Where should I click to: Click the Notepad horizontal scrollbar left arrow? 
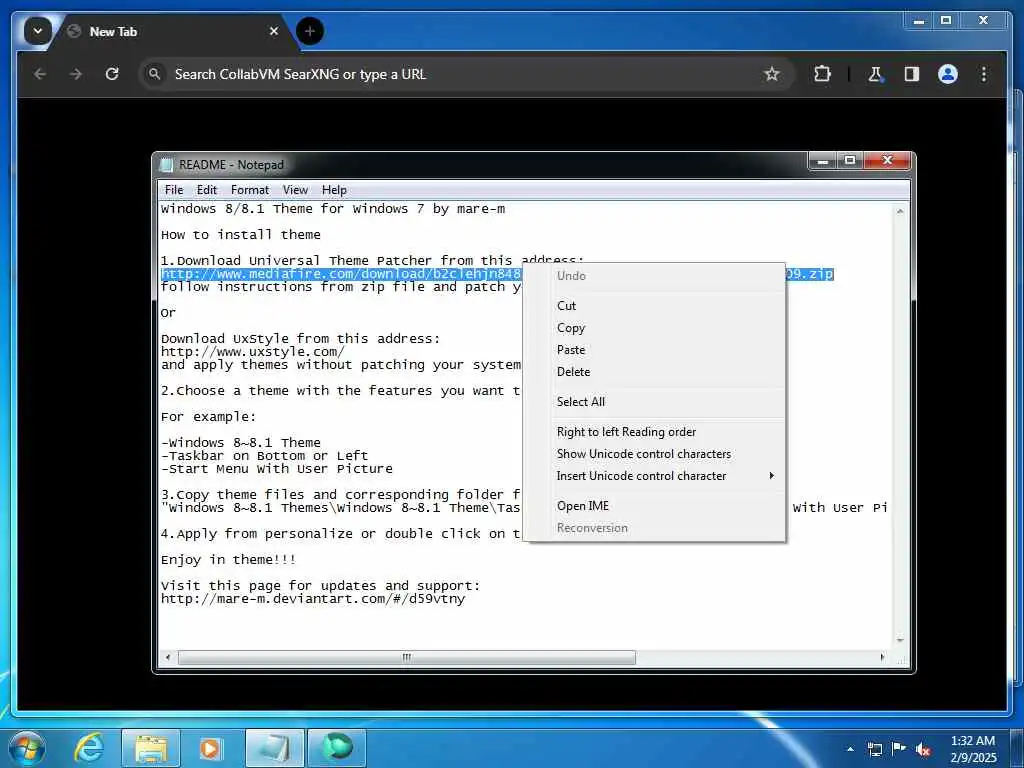pyautogui.click(x=168, y=657)
